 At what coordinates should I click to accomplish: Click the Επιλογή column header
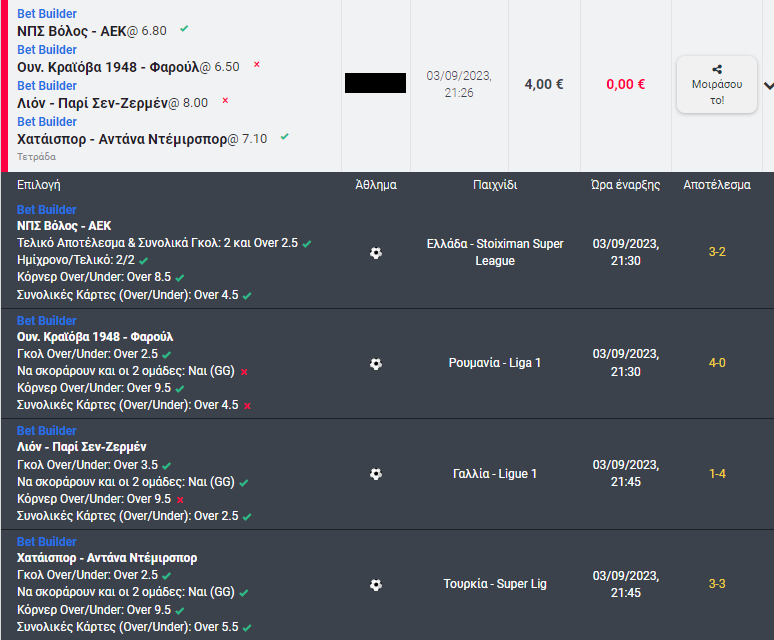(x=39, y=185)
